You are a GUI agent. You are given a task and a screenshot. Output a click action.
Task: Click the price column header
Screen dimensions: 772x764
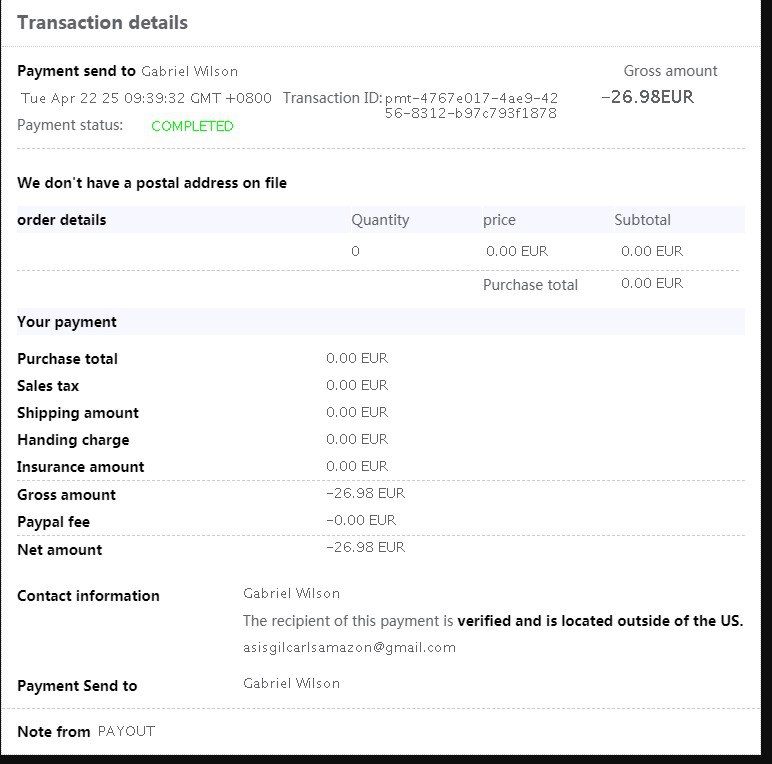[x=499, y=220]
